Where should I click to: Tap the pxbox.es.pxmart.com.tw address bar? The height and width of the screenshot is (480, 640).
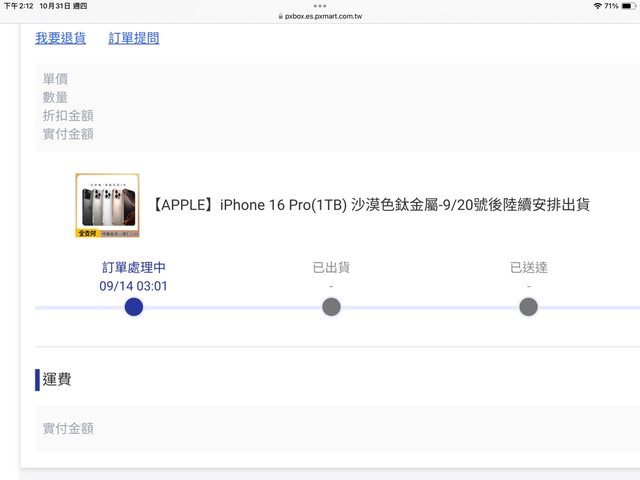[x=320, y=16]
